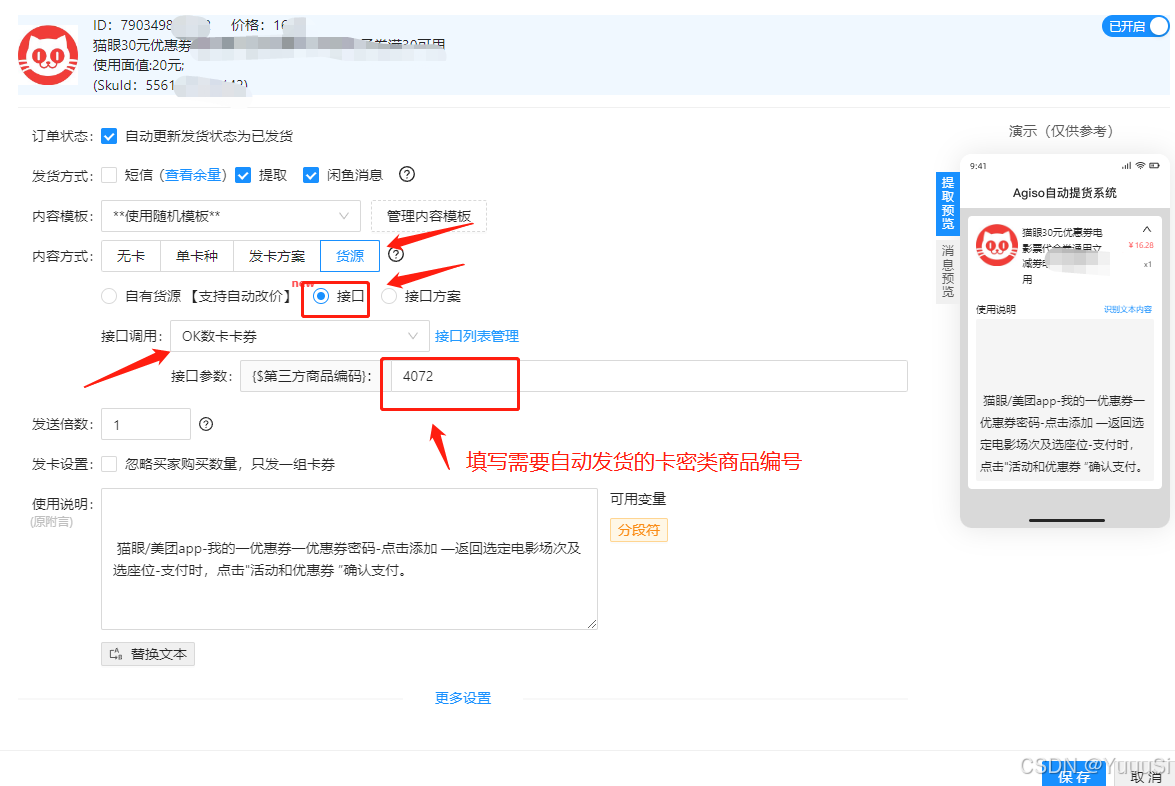Image resolution: width=1175 pixels, height=786 pixels.
Task: Open the 内容模板 dropdown
Action: click(x=231, y=216)
